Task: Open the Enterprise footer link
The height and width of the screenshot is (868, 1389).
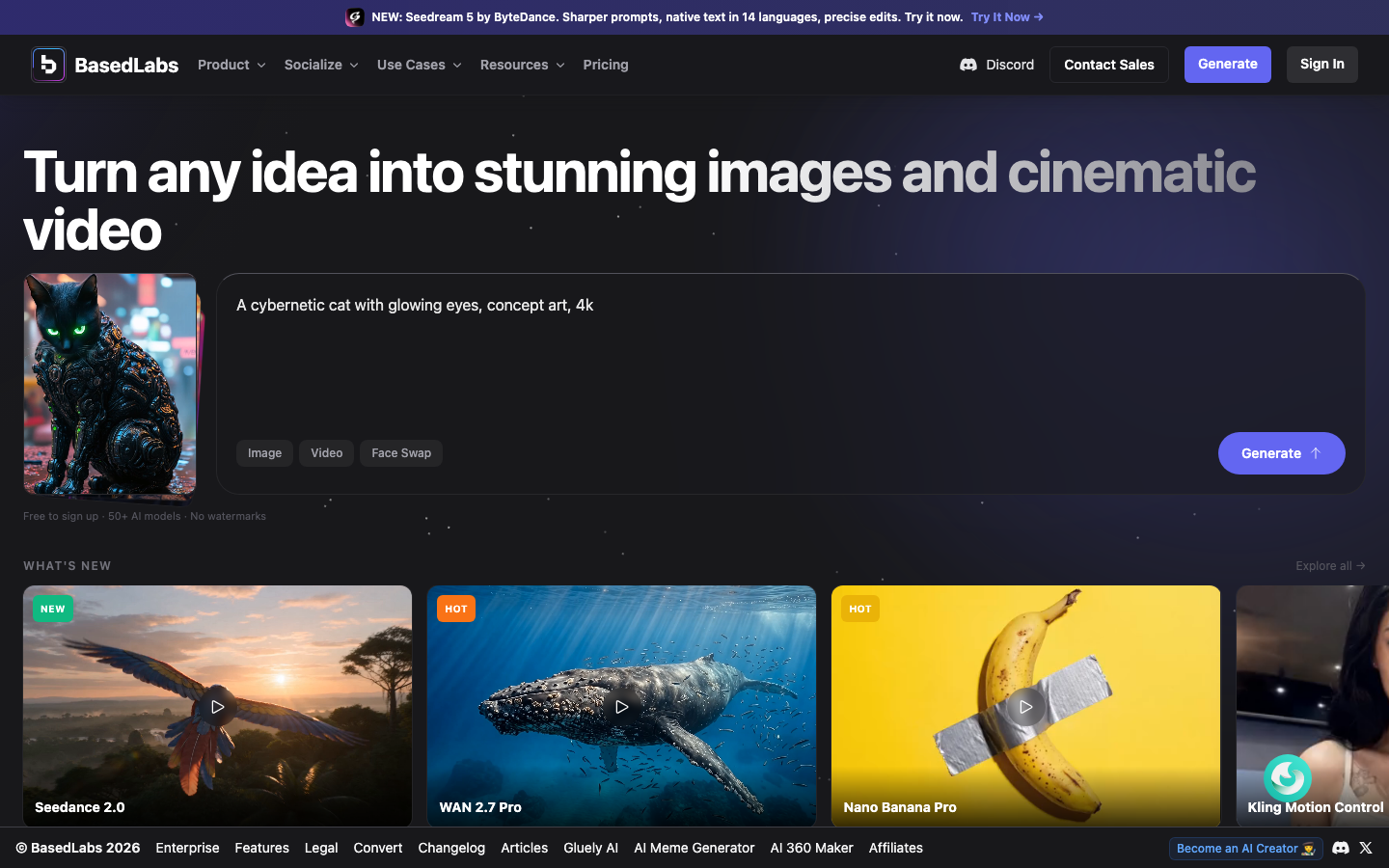Action: (187, 848)
